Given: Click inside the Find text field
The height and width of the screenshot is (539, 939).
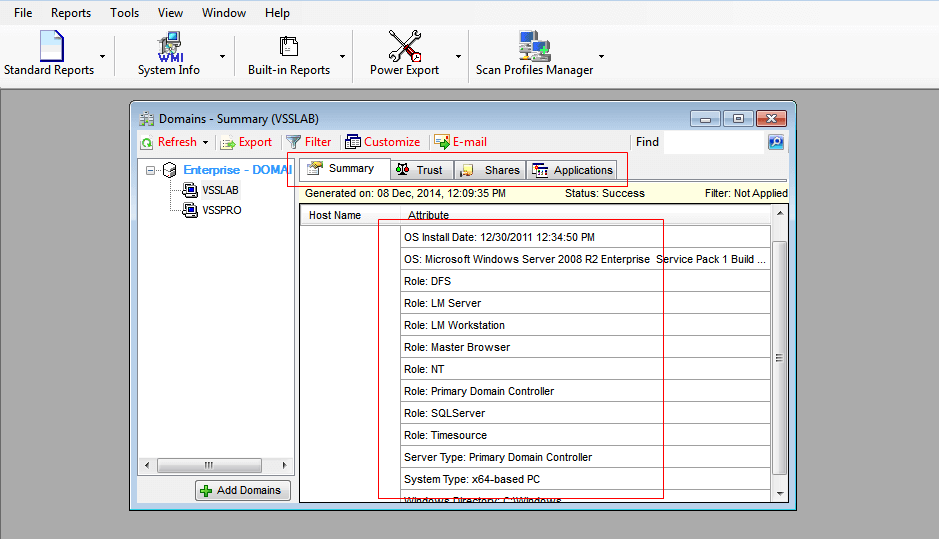Looking at the screenshot, I should click(x=714, y=142).
